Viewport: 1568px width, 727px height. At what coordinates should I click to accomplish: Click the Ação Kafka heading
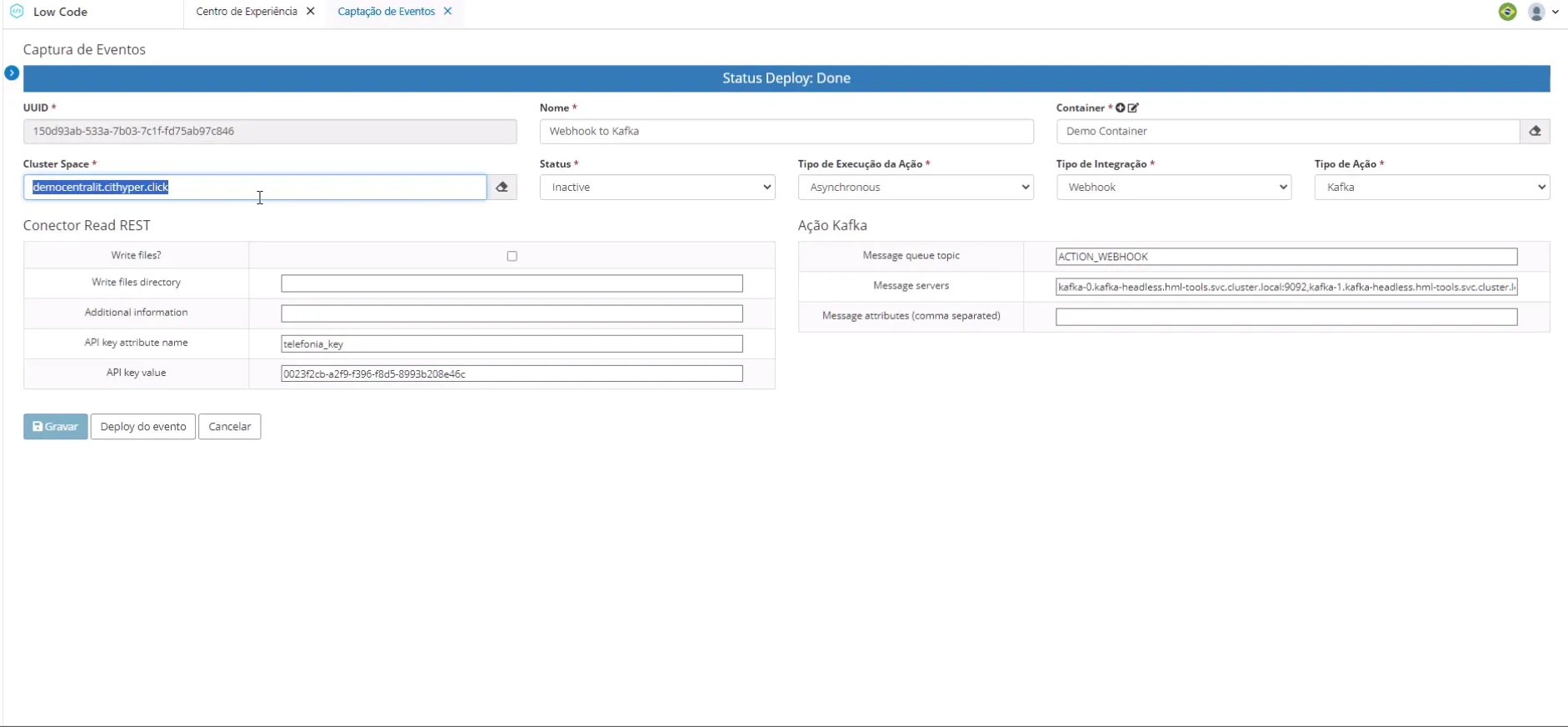(x=832, y=226)
